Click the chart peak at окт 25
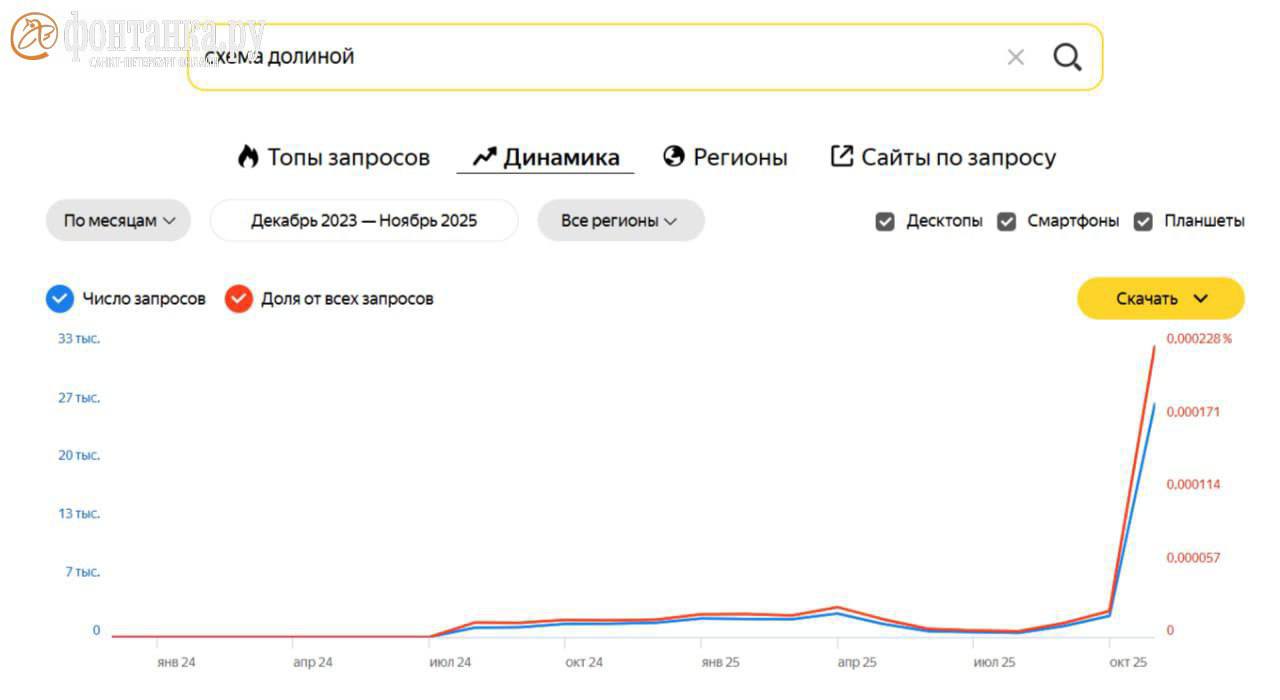 click(1155, 347)
